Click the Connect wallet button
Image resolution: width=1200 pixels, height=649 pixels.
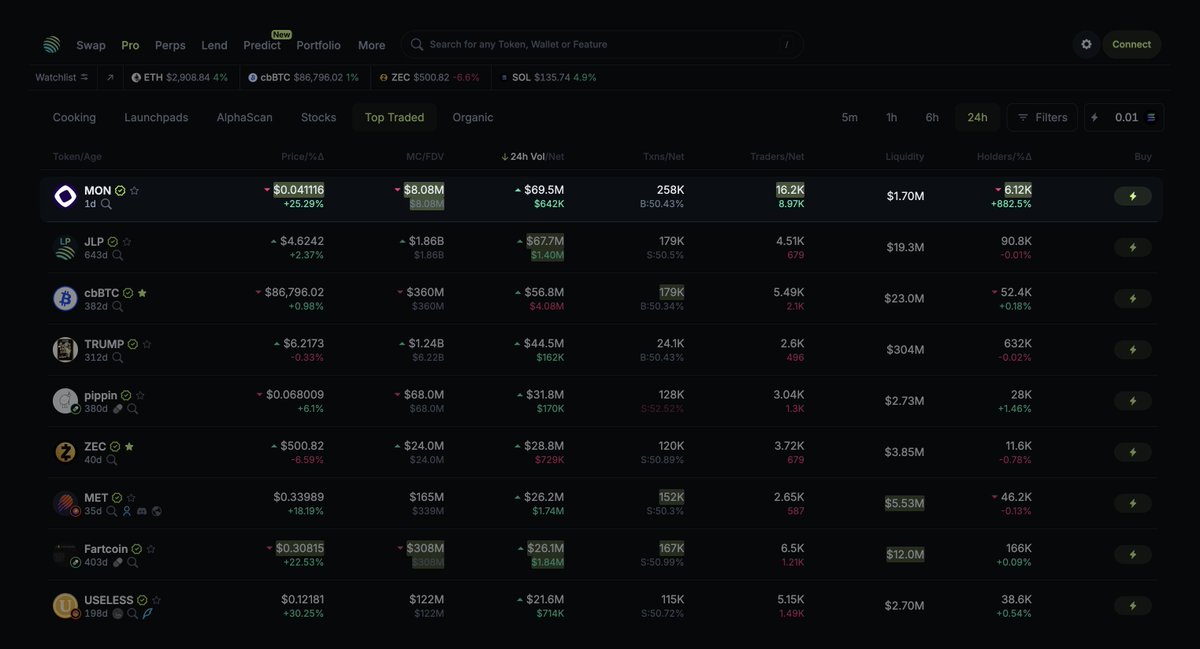pyautogui.click(x=1132, y=45)
